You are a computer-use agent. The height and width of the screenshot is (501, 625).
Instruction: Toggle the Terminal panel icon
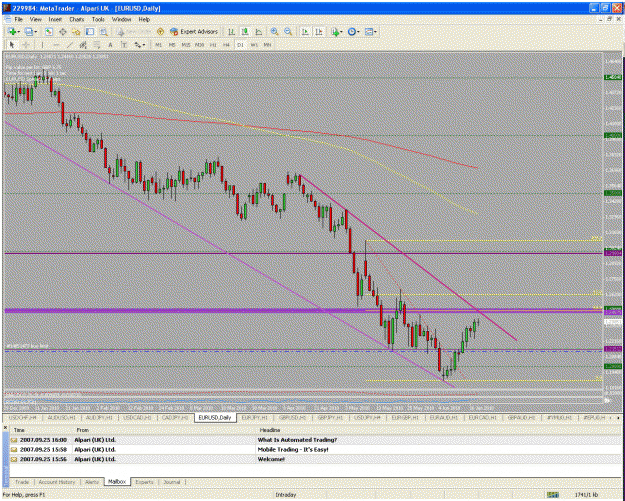coord(90,31)
